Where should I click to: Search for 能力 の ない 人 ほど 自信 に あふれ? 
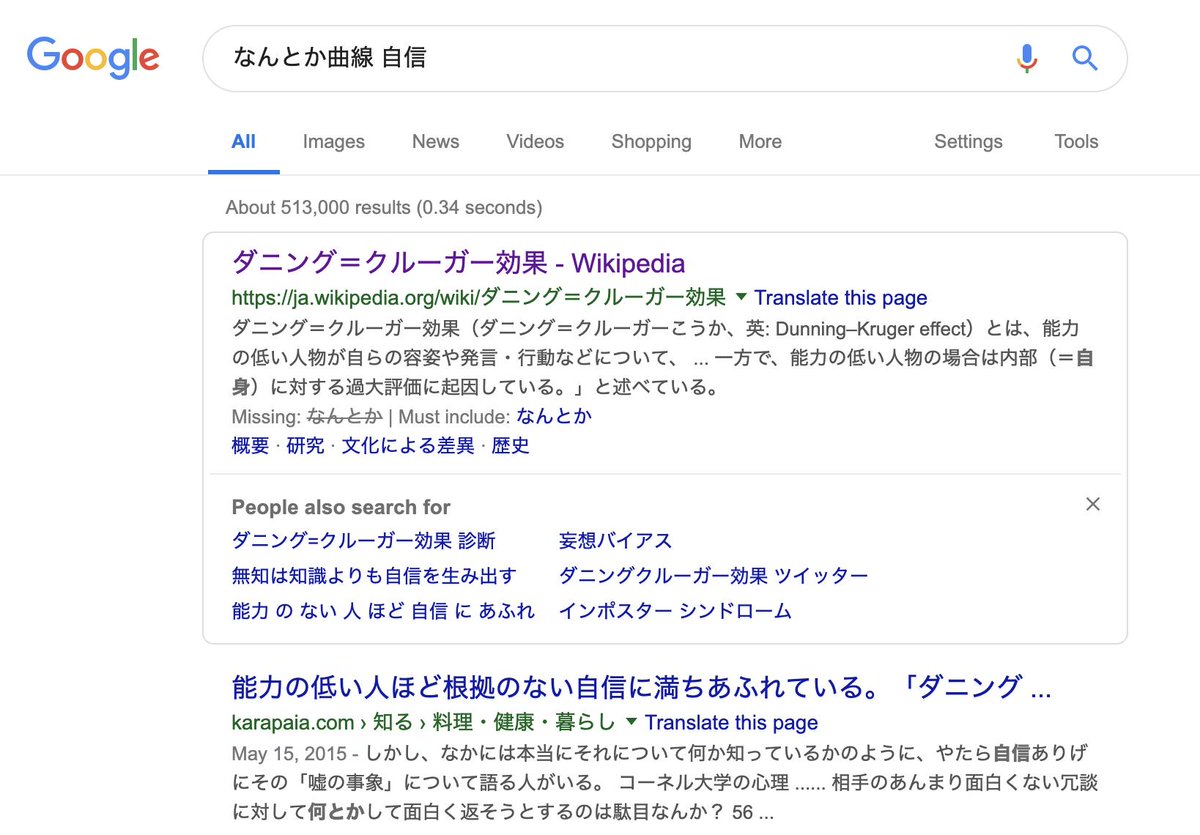click(383, 611)
